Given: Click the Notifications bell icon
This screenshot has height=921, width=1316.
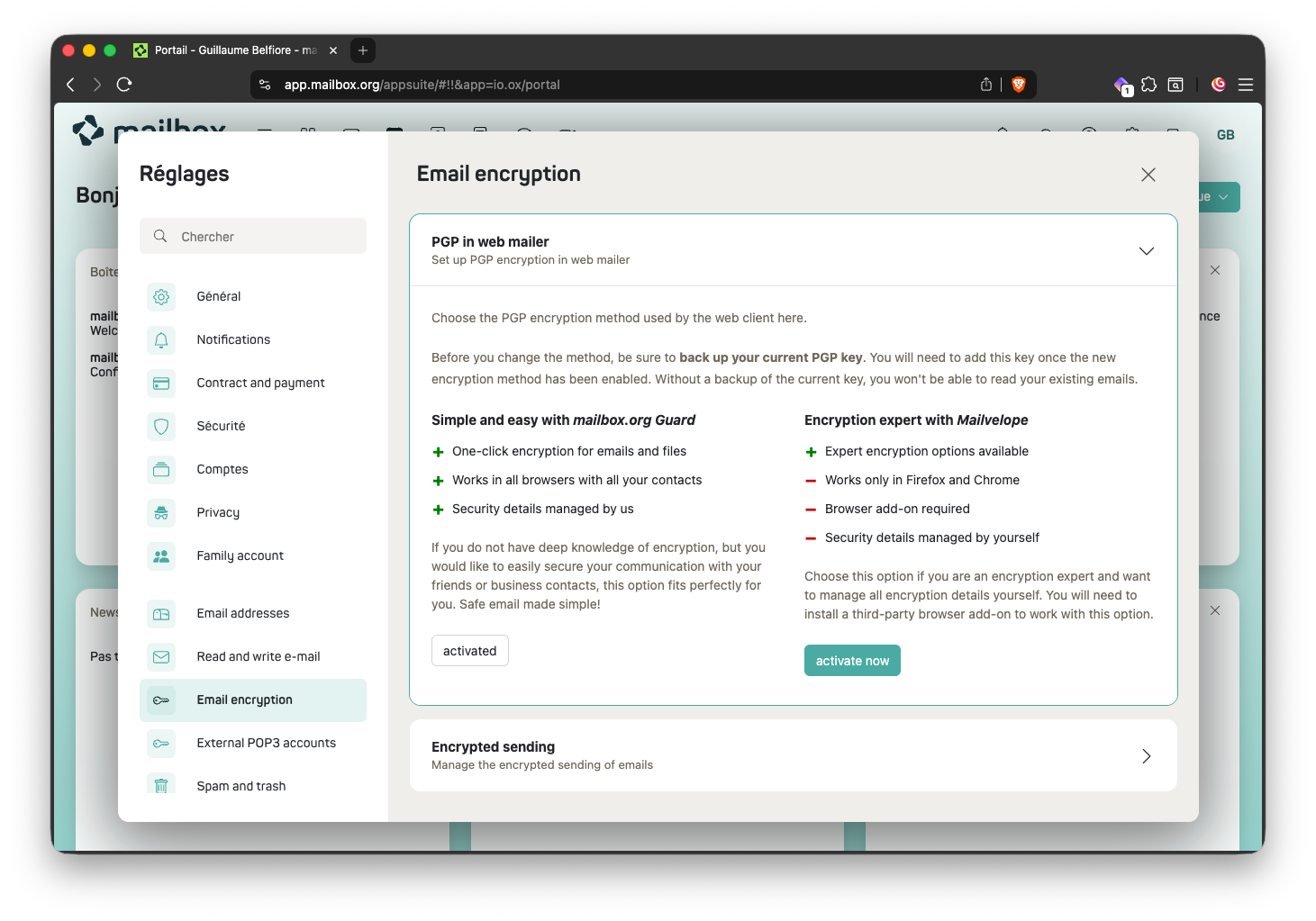Looking at the screenshot, I should tap(161, 339).
